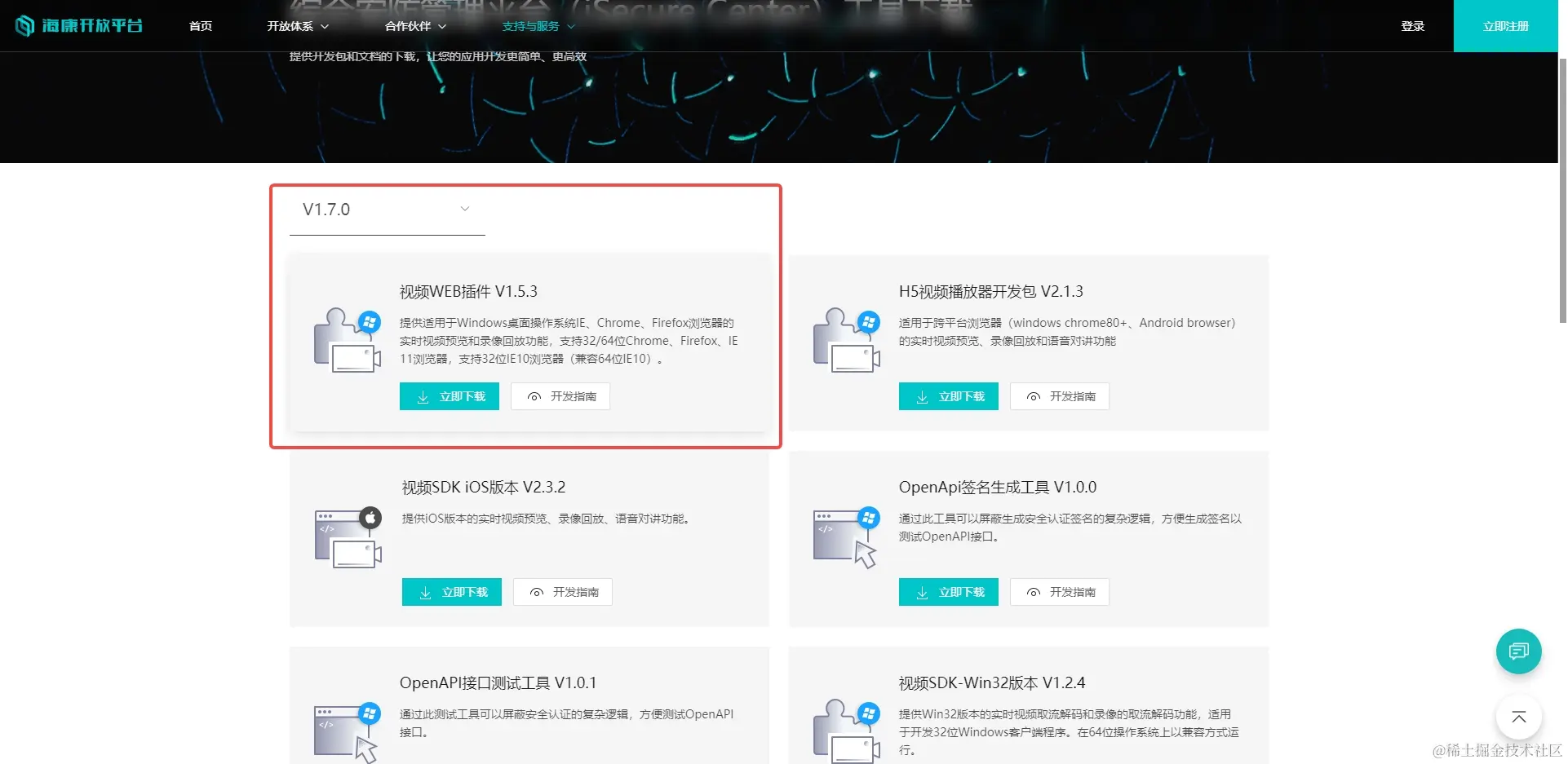Download OpenApi签名生成工具 V1.0.0
Screen dimensions: 1568x764
(x=949, y=592)
